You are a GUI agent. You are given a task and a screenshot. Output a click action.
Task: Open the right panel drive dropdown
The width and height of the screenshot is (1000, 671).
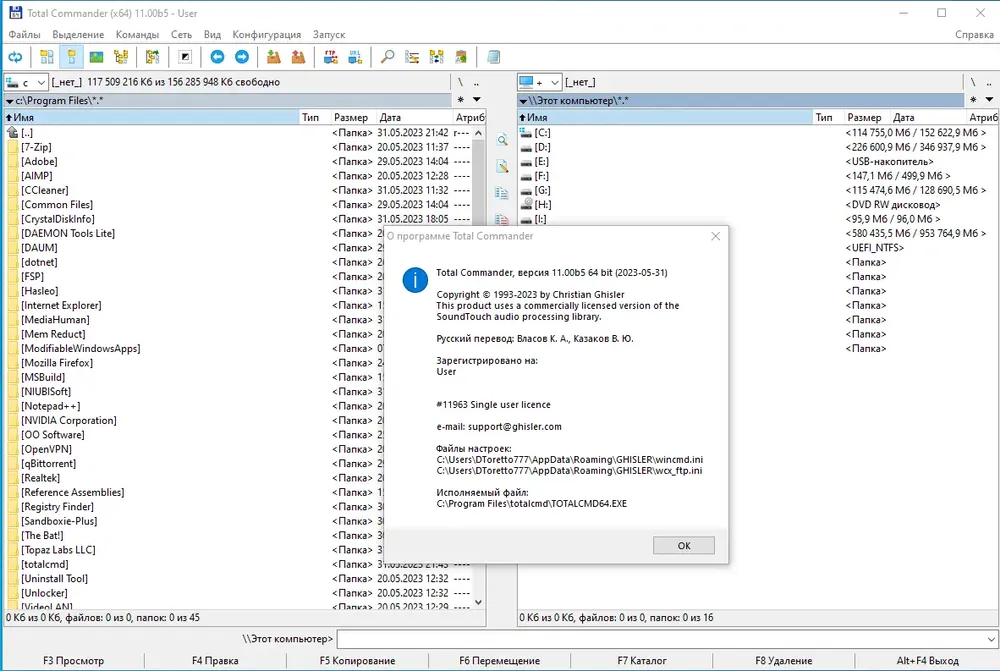coord(540,82)
